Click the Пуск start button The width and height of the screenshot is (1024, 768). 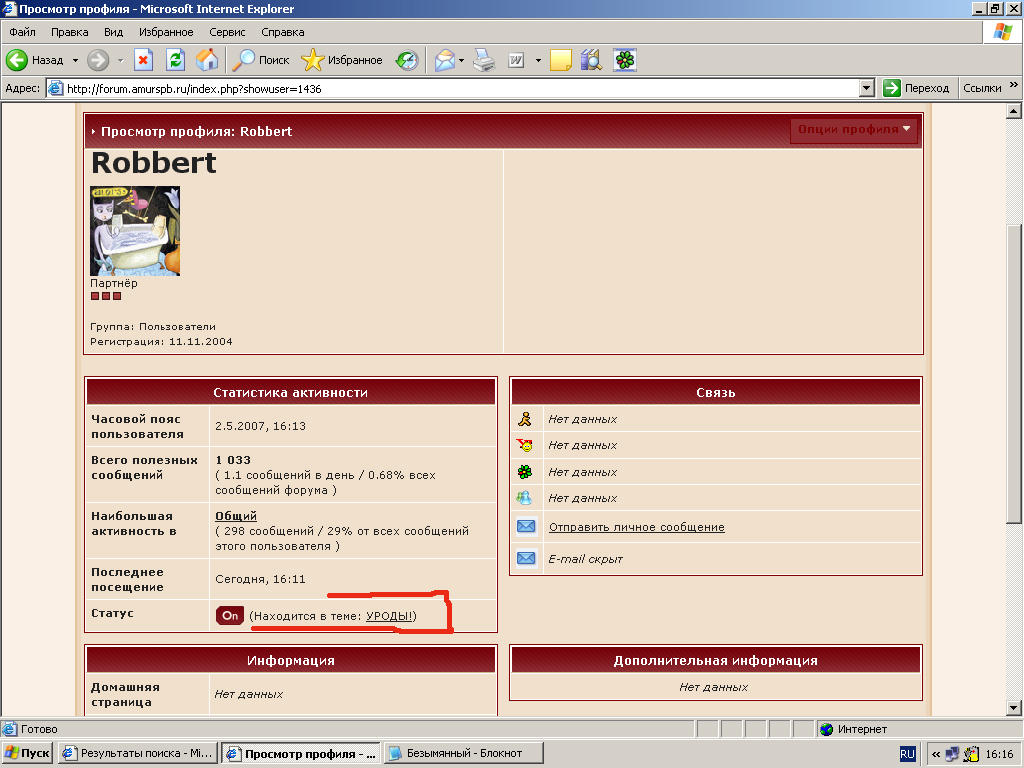tap(28, 753)
